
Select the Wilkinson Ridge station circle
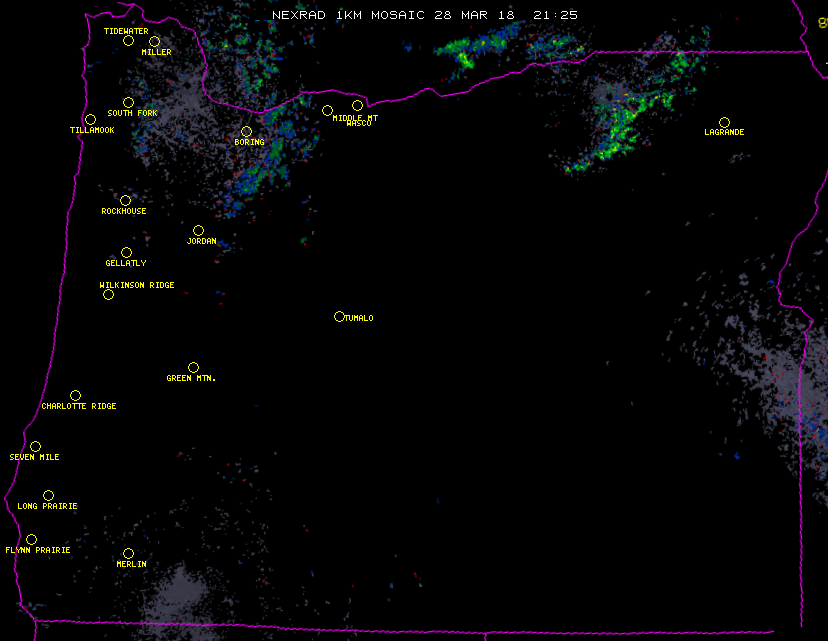coord(109,295)
